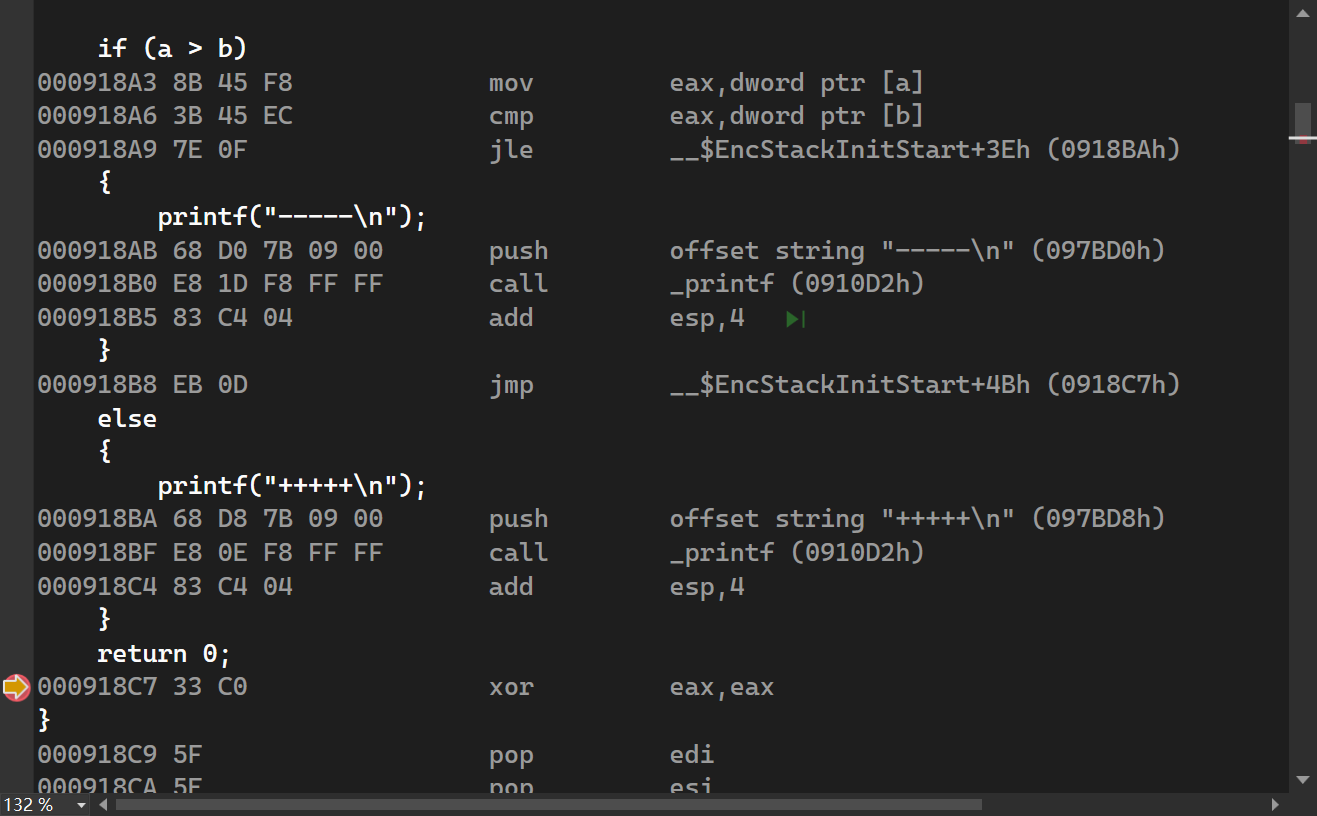Open the 132 % zoom dropdown arrow
The height and width of the screenshot is (816, 1317).
(x=80, y=805)
